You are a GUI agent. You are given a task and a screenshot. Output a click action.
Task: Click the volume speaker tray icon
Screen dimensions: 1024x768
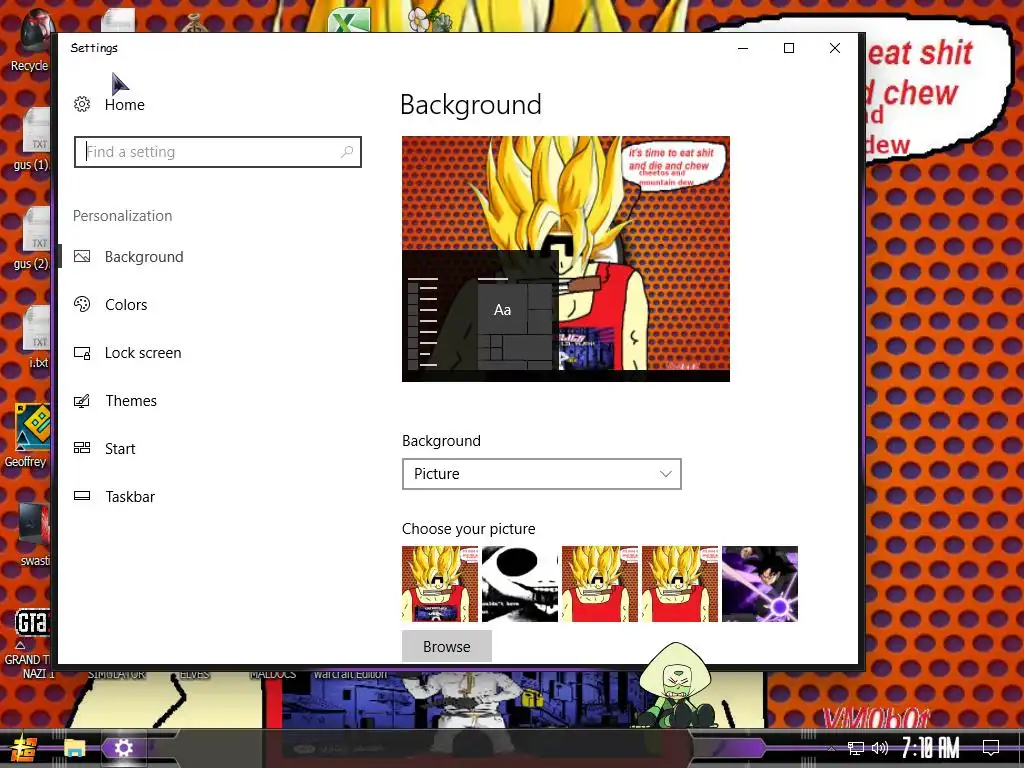[880, 748]
